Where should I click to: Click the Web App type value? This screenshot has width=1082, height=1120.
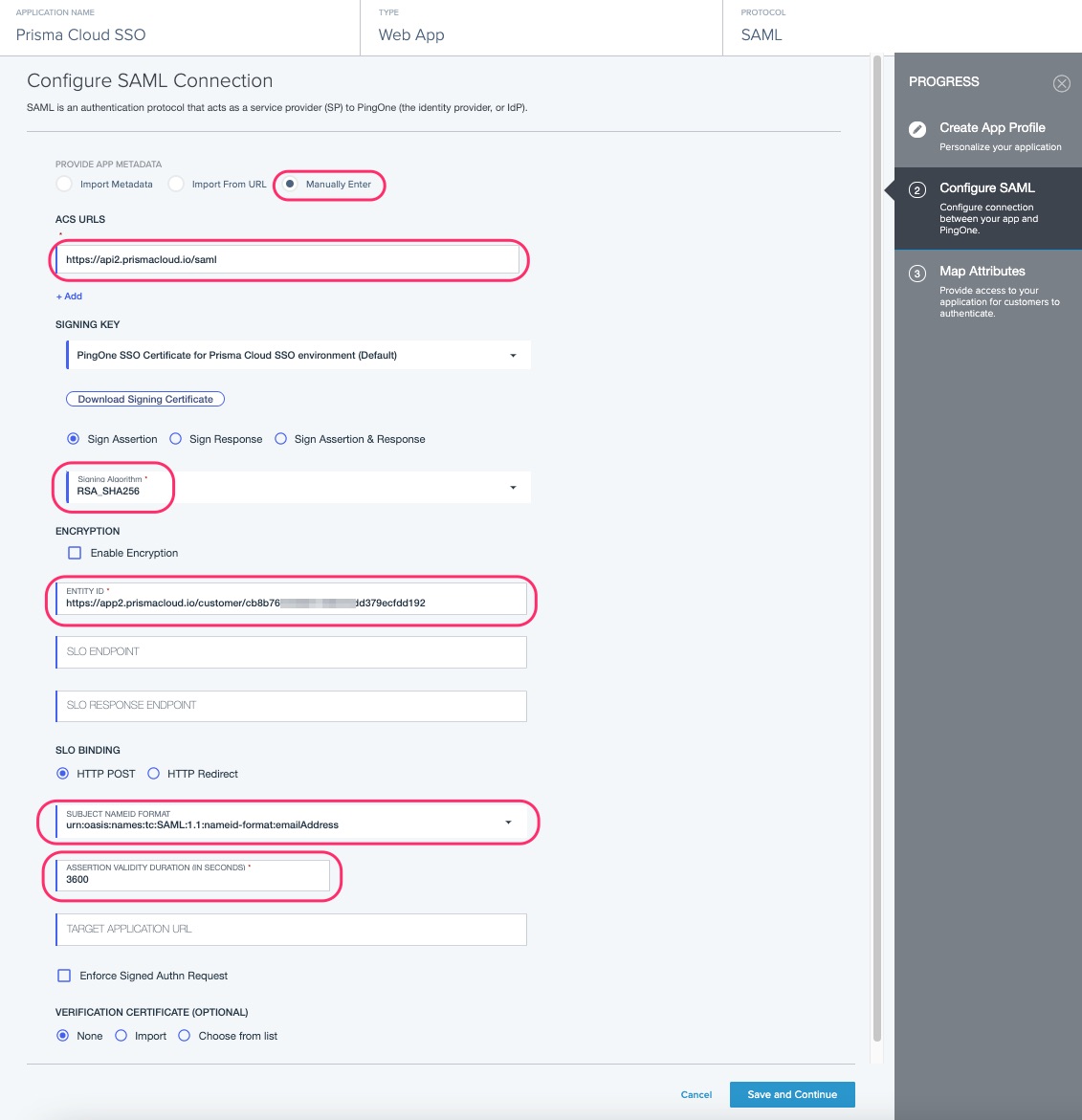411,35
